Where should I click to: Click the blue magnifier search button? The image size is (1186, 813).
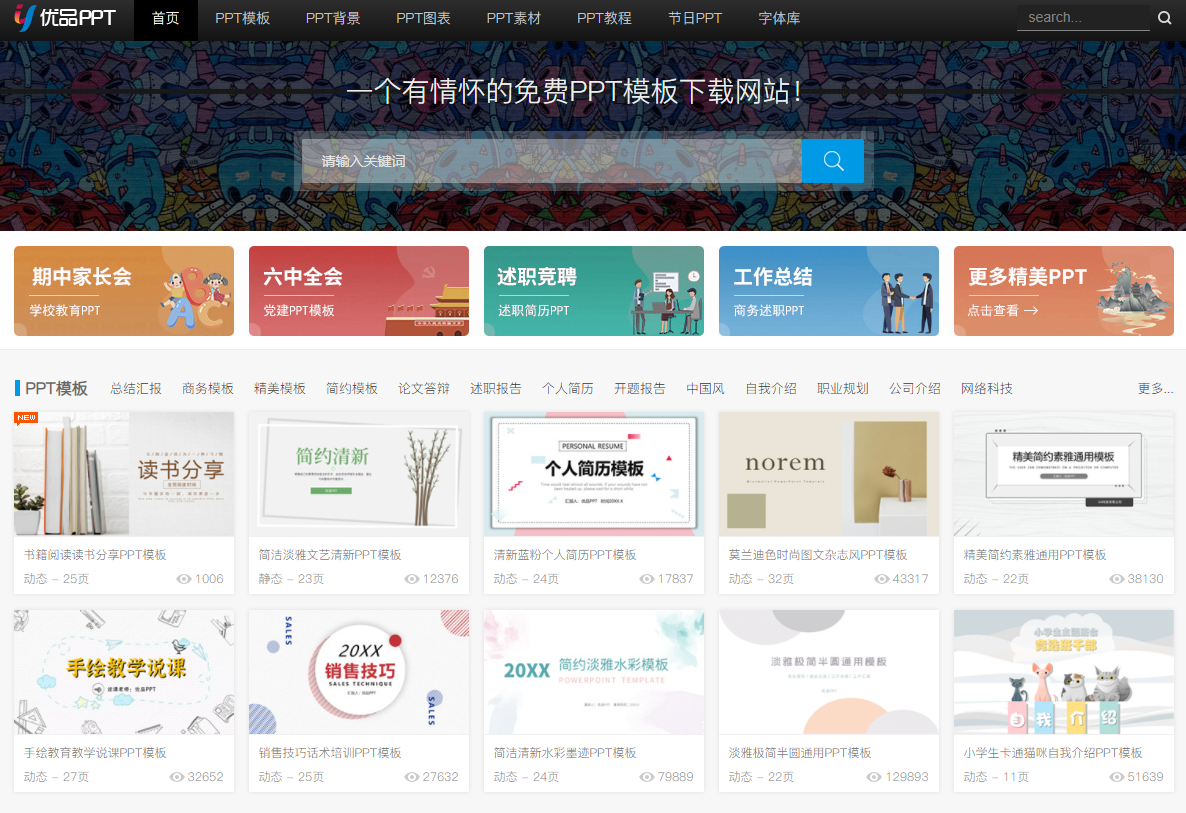(x=832, y=161)
